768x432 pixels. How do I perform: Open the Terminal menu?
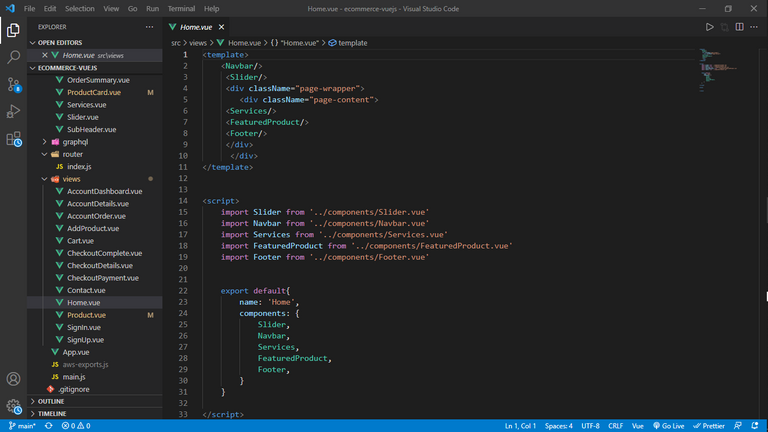181,8
